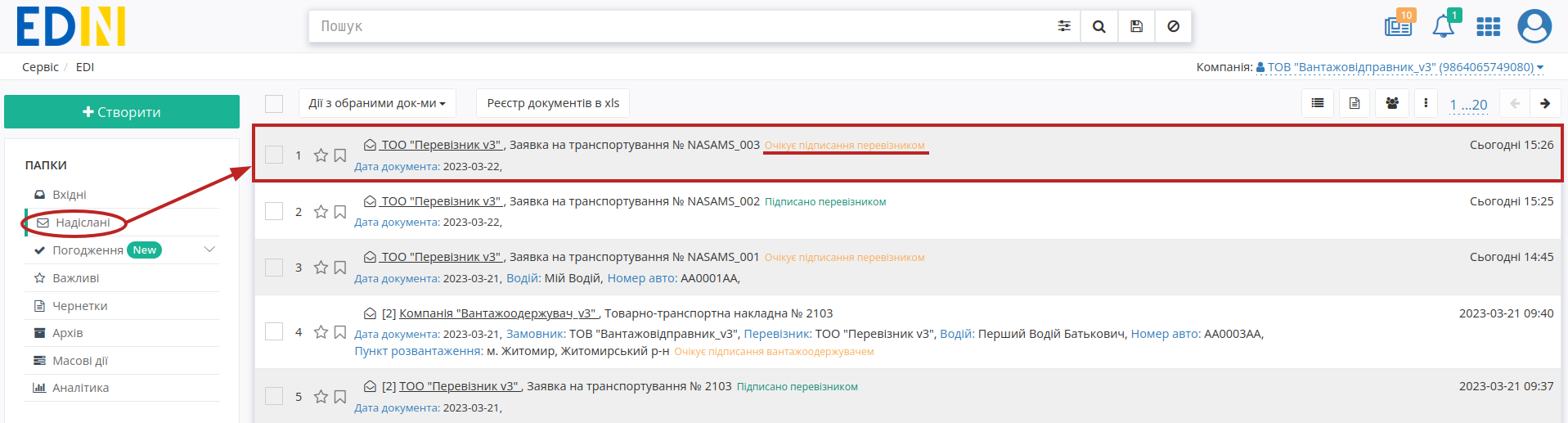Bookmark row 5 Заявка № 2103
The width and height of the screenshot is (1568, 423).
340,397
